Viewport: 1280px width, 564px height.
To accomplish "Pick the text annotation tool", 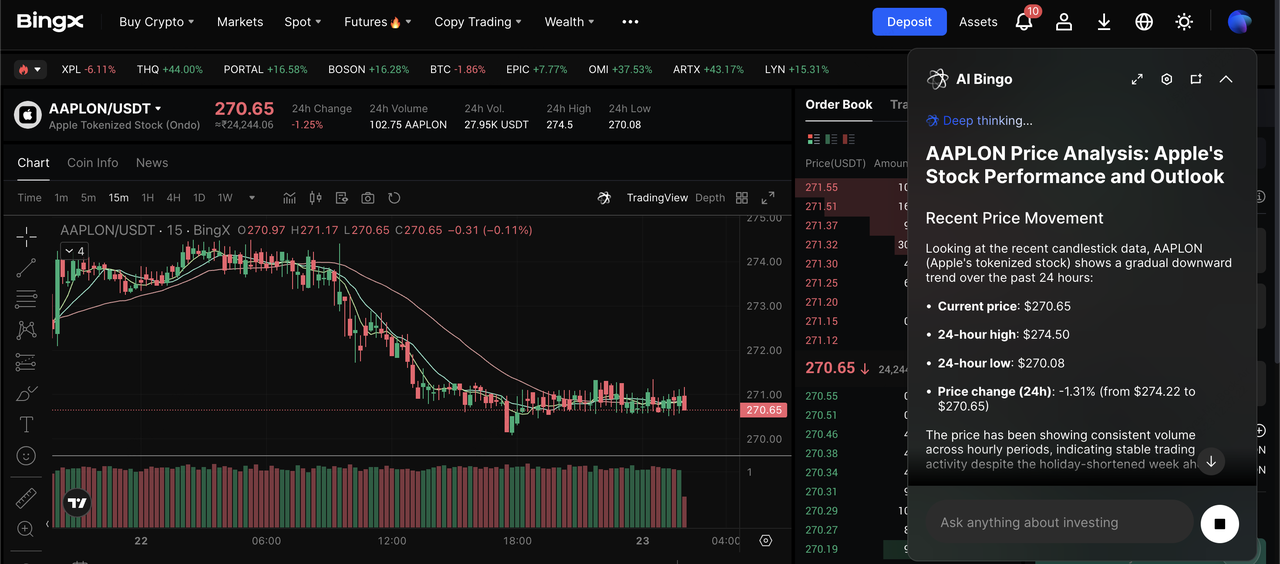I will pyautogui.click(x=26, y=425).
